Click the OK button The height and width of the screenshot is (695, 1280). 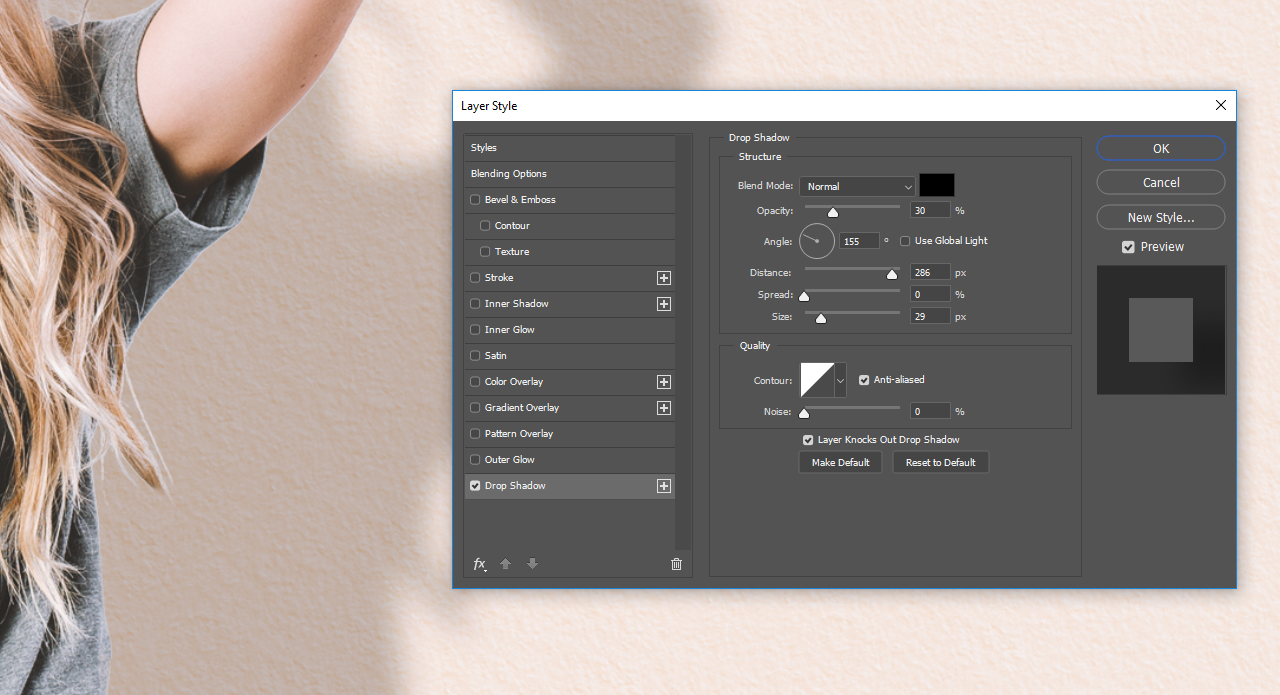(x=1160, y=148)
